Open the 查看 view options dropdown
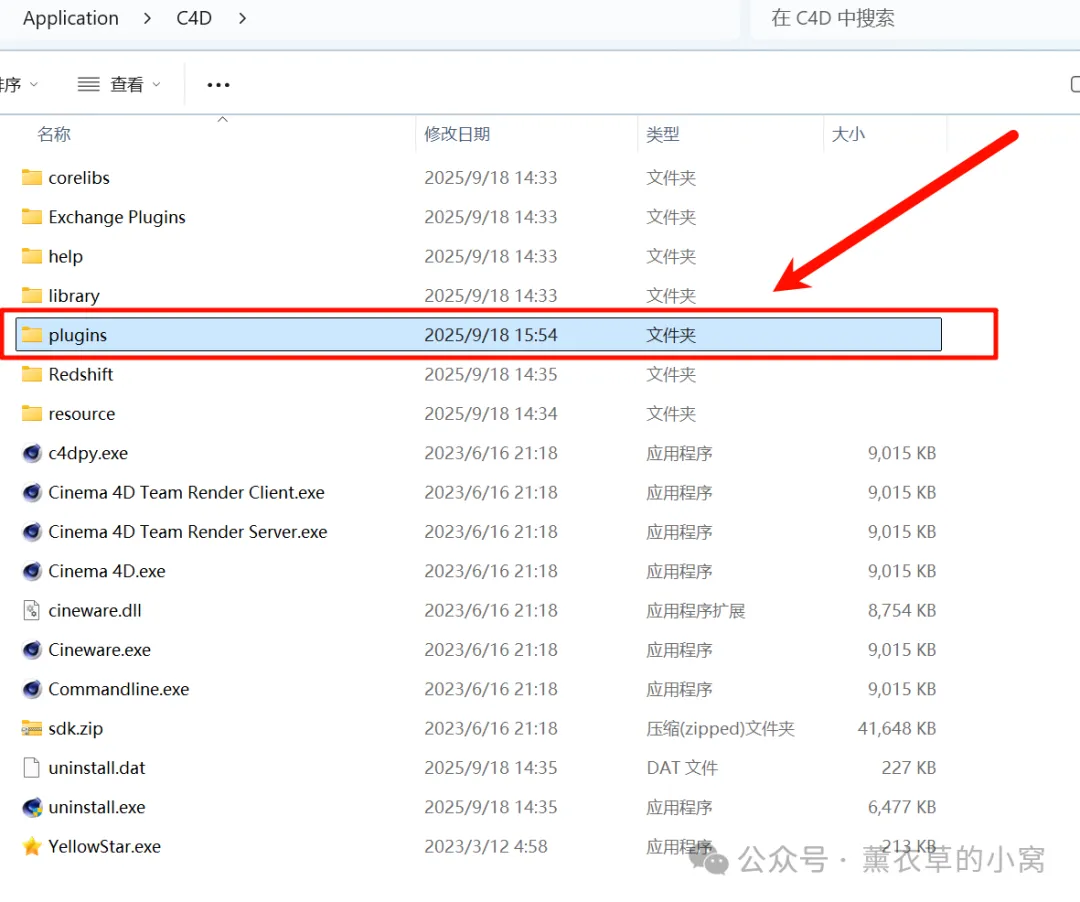Screen dimensions: 1080x902 click(x=118, y=84)
